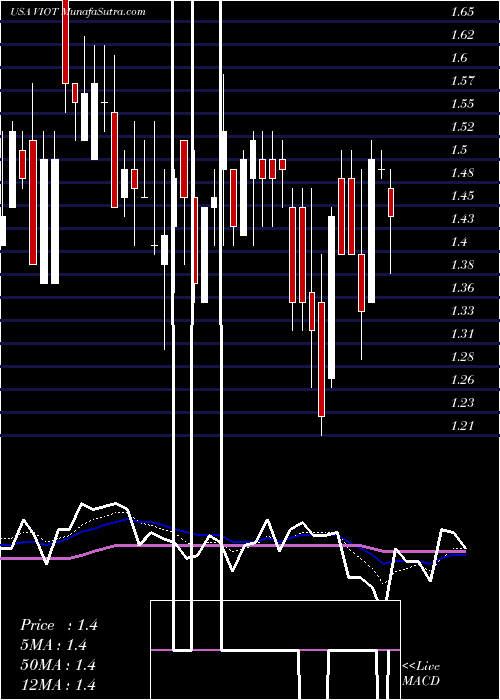Click the 1.4 price axis label
The image size is (500, 700).
pos(459,242)
